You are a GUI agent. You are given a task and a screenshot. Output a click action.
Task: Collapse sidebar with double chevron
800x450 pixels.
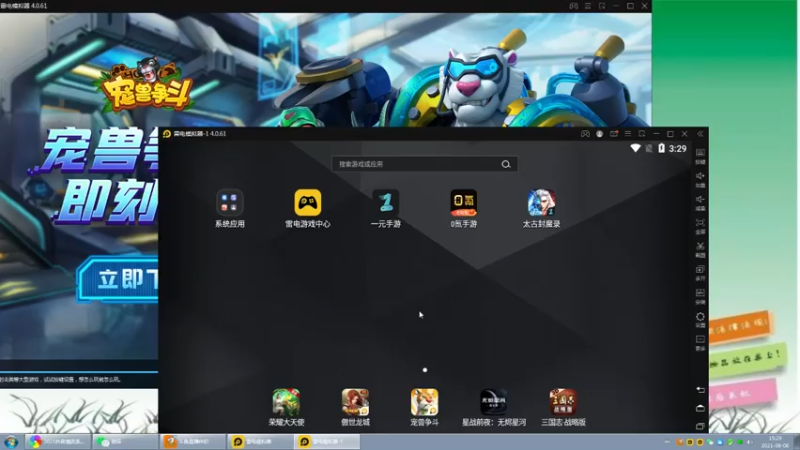(x=700, y=134)
